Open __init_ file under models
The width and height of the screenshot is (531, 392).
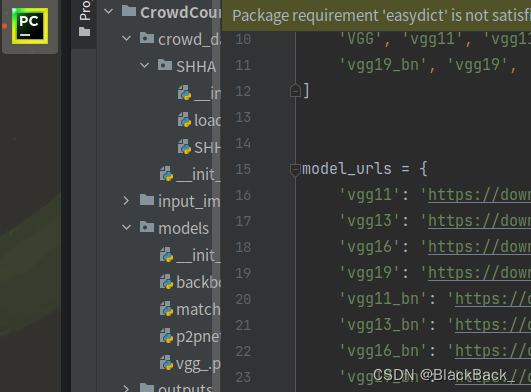[x=198, y=256]
